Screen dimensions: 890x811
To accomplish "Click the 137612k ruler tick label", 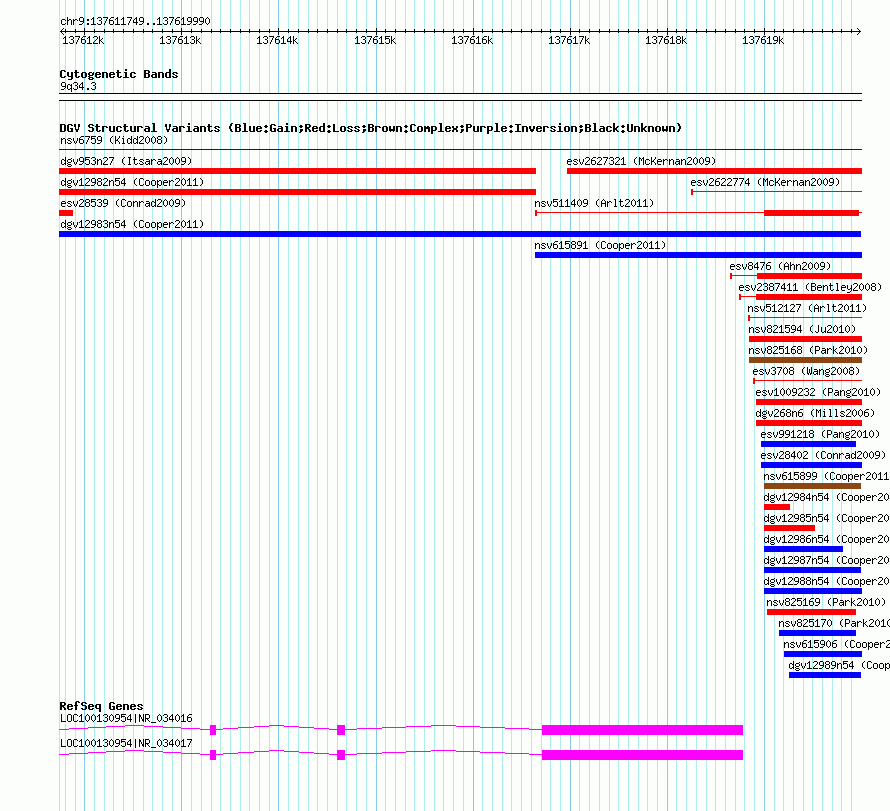I will (x=83, y=40).
